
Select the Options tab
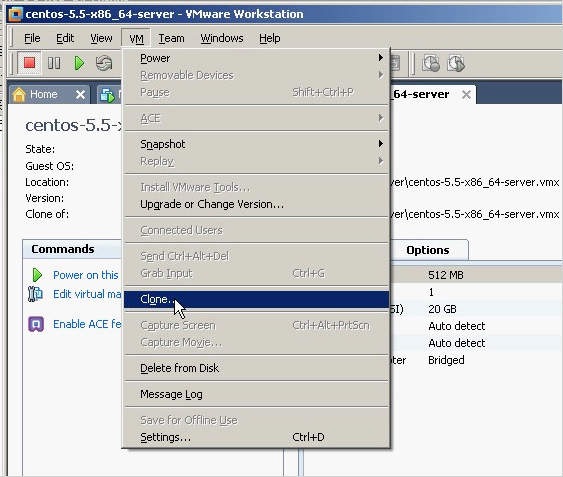coord(428,250)
